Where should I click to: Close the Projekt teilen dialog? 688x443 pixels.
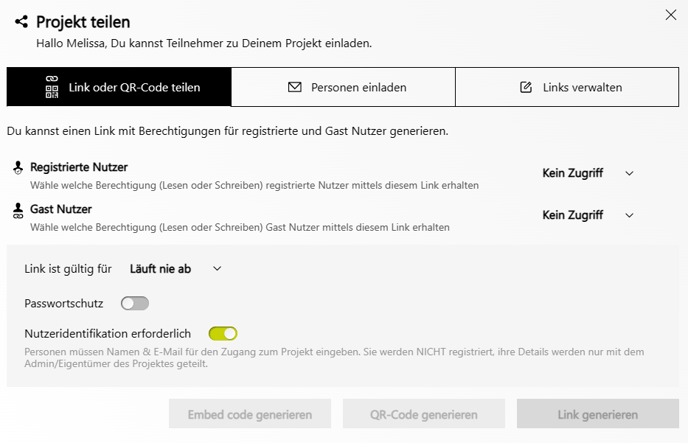pyautogui.click(x=670, y=15)
